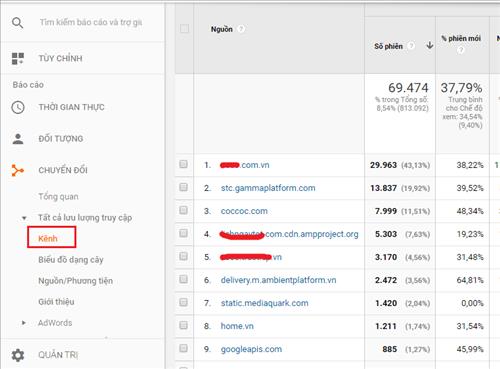Expand the AdWords section
The width and height of the screenshot is (500, 369).
(24, 323)
